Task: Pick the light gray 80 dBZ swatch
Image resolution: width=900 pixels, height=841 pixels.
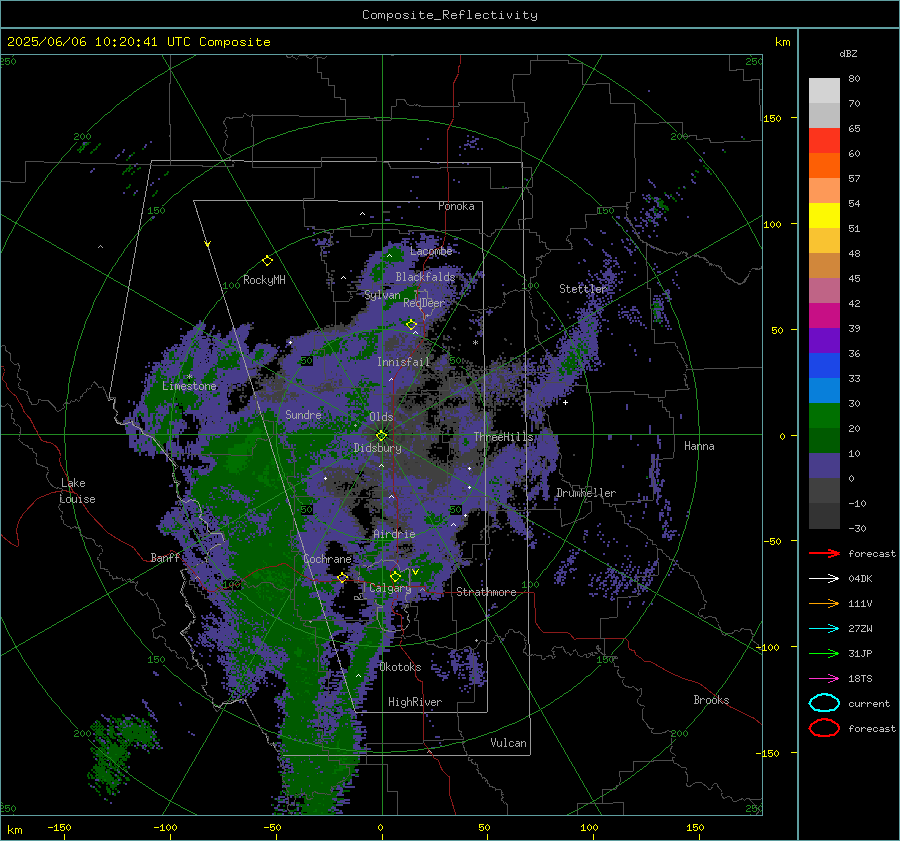Action: (824, 91)
